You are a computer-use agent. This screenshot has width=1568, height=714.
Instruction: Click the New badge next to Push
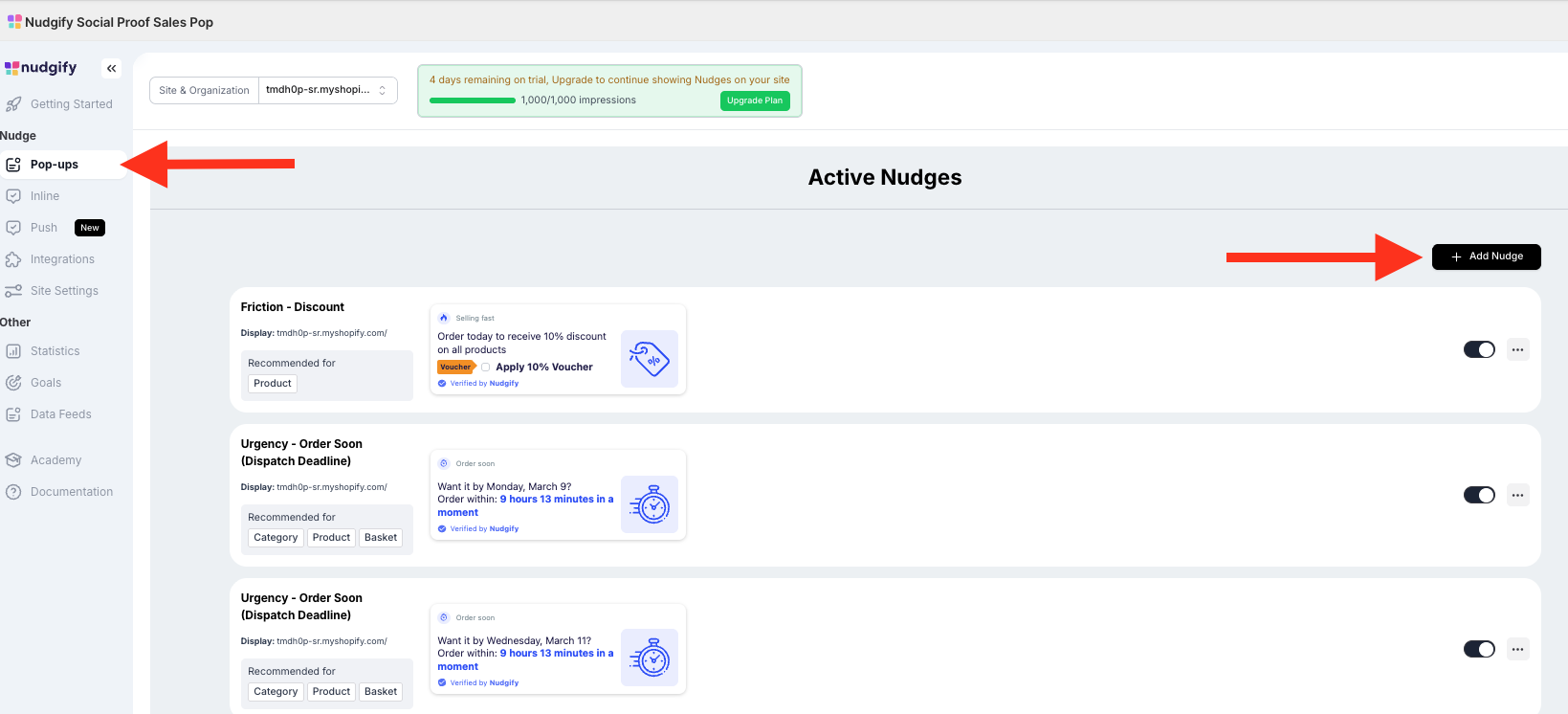coord(90,228)
